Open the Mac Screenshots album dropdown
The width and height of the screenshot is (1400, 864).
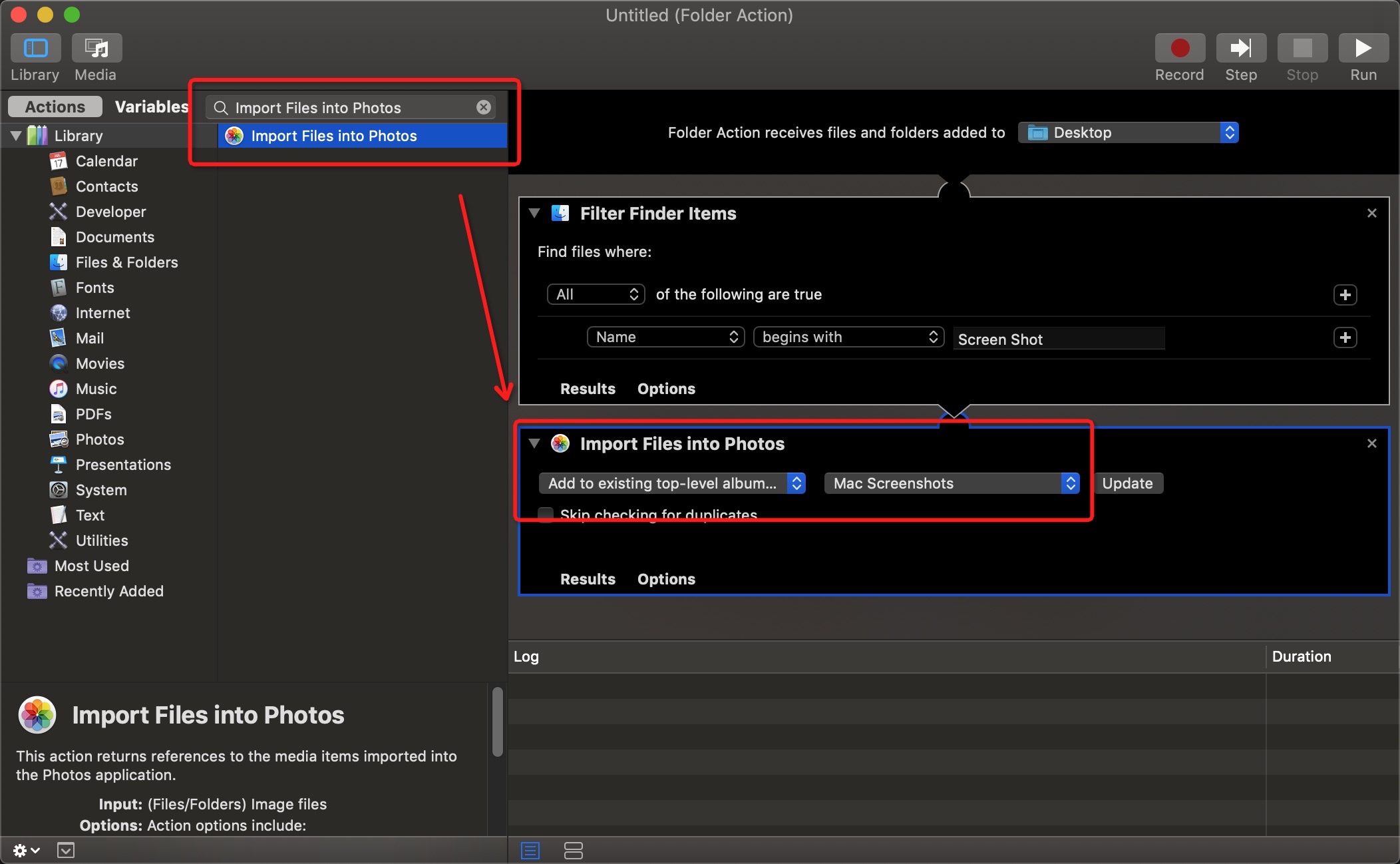point(952,483)
